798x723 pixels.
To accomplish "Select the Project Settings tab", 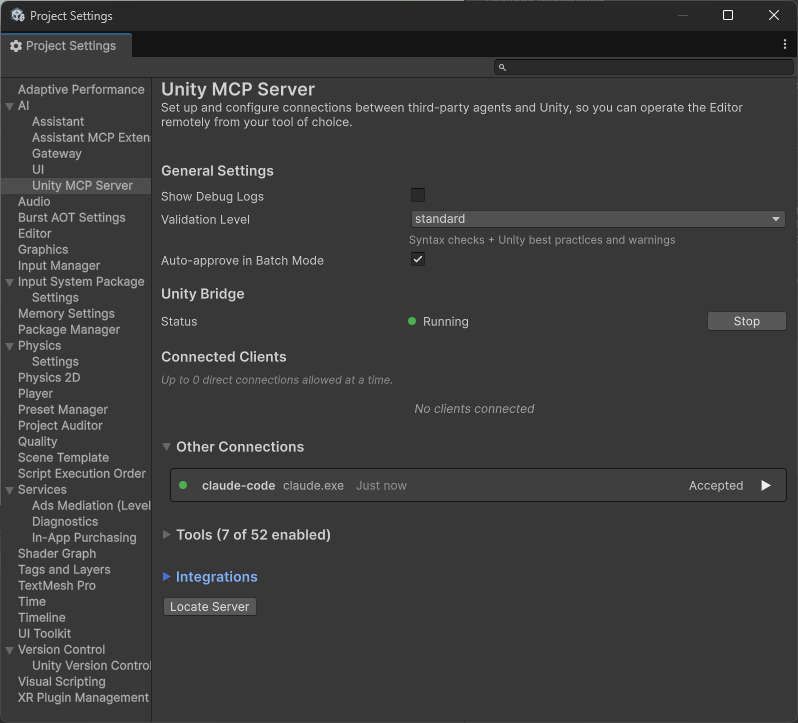I will tap(66, 46).
